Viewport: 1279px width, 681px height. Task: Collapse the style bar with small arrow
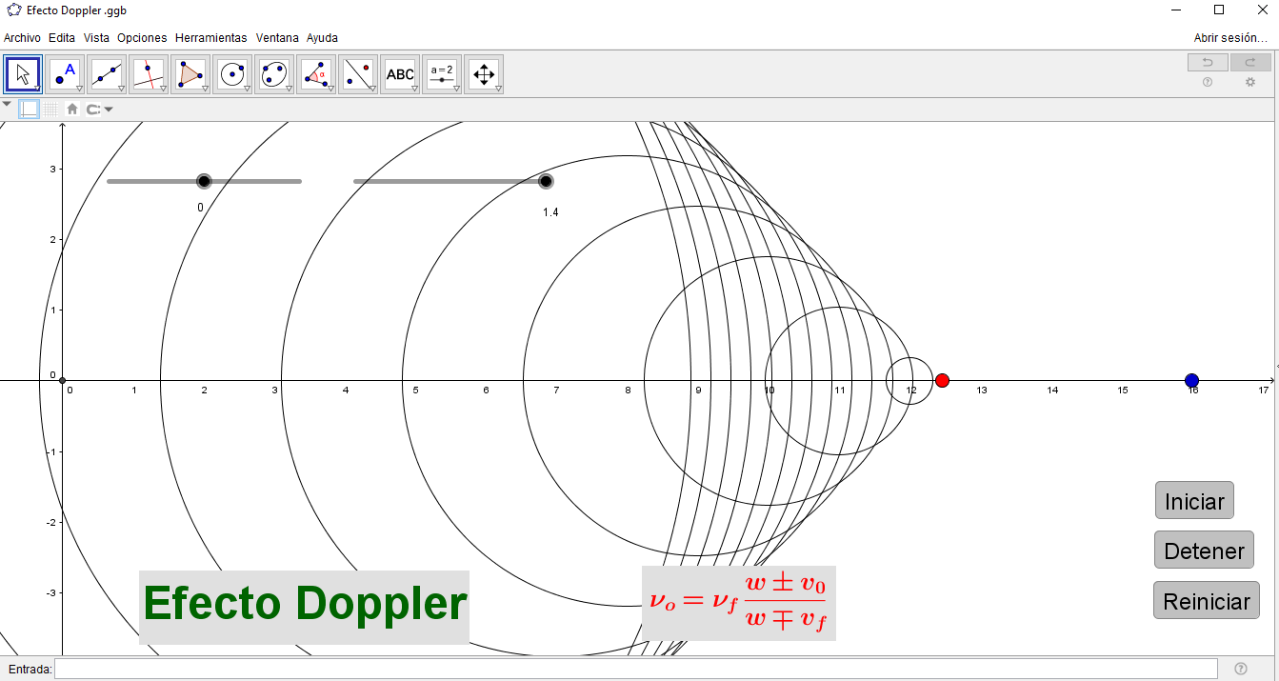7,104
